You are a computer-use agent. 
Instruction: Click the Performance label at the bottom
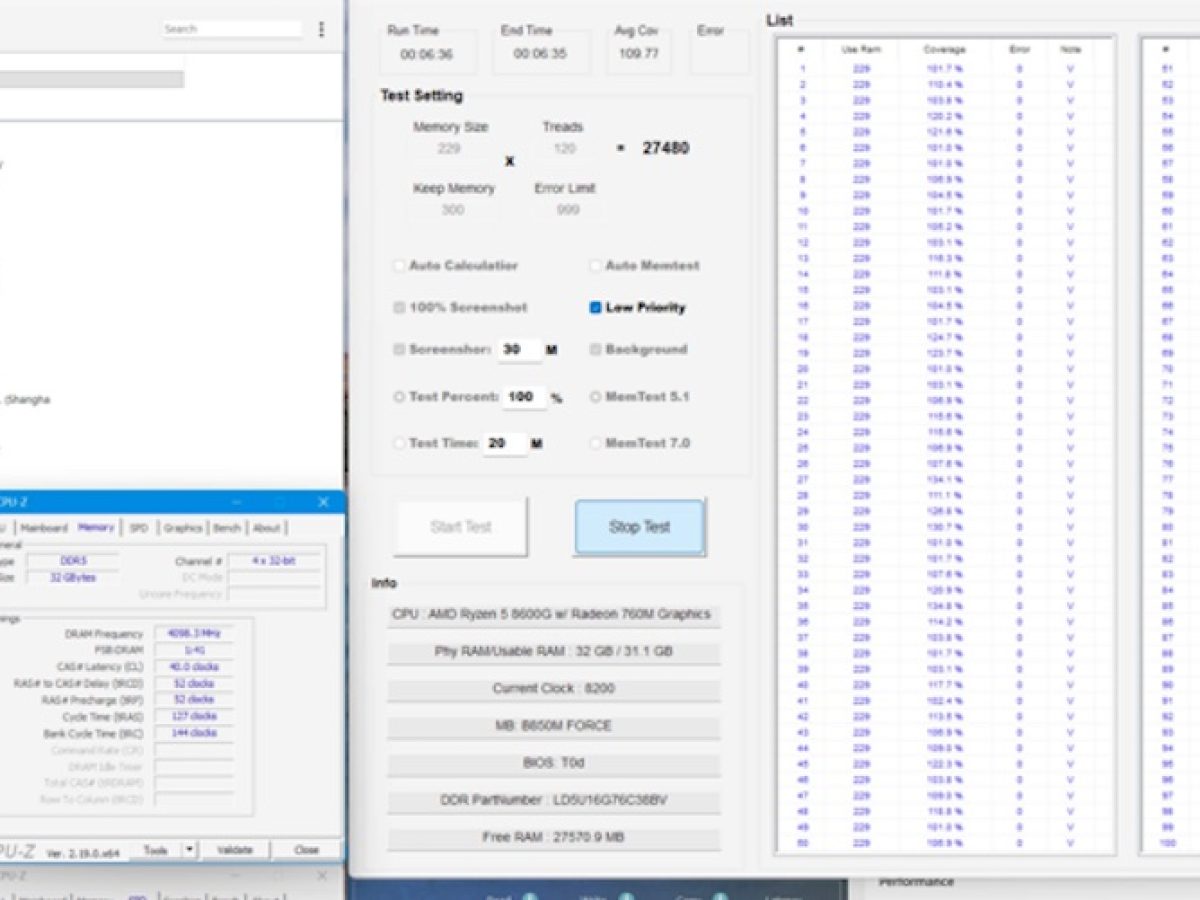[915, 882]
